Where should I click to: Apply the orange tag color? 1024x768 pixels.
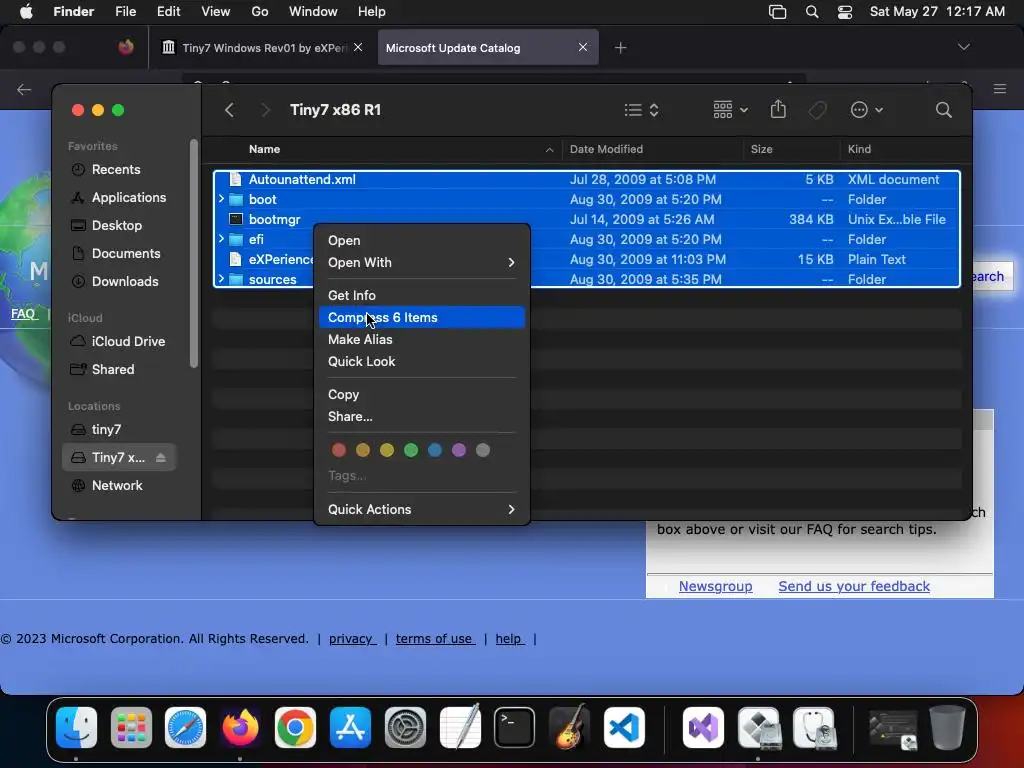pyautogui.click(x=363, y=450)
